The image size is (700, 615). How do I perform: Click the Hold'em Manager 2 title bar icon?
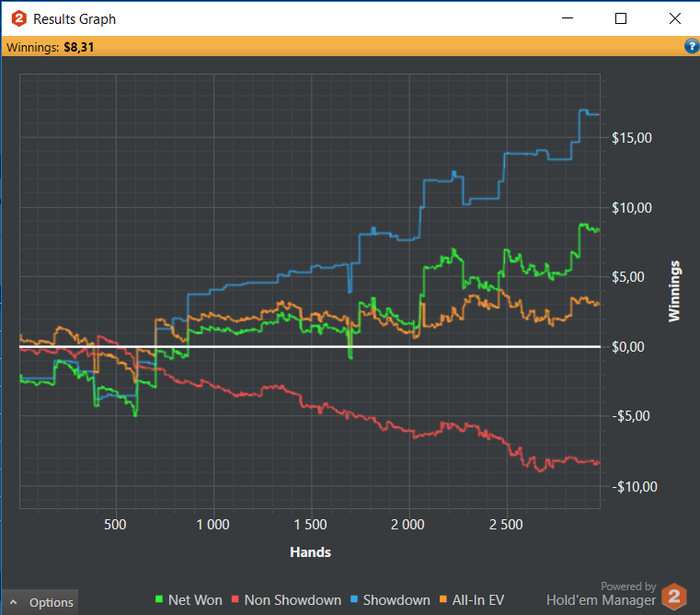pos(19,19)
